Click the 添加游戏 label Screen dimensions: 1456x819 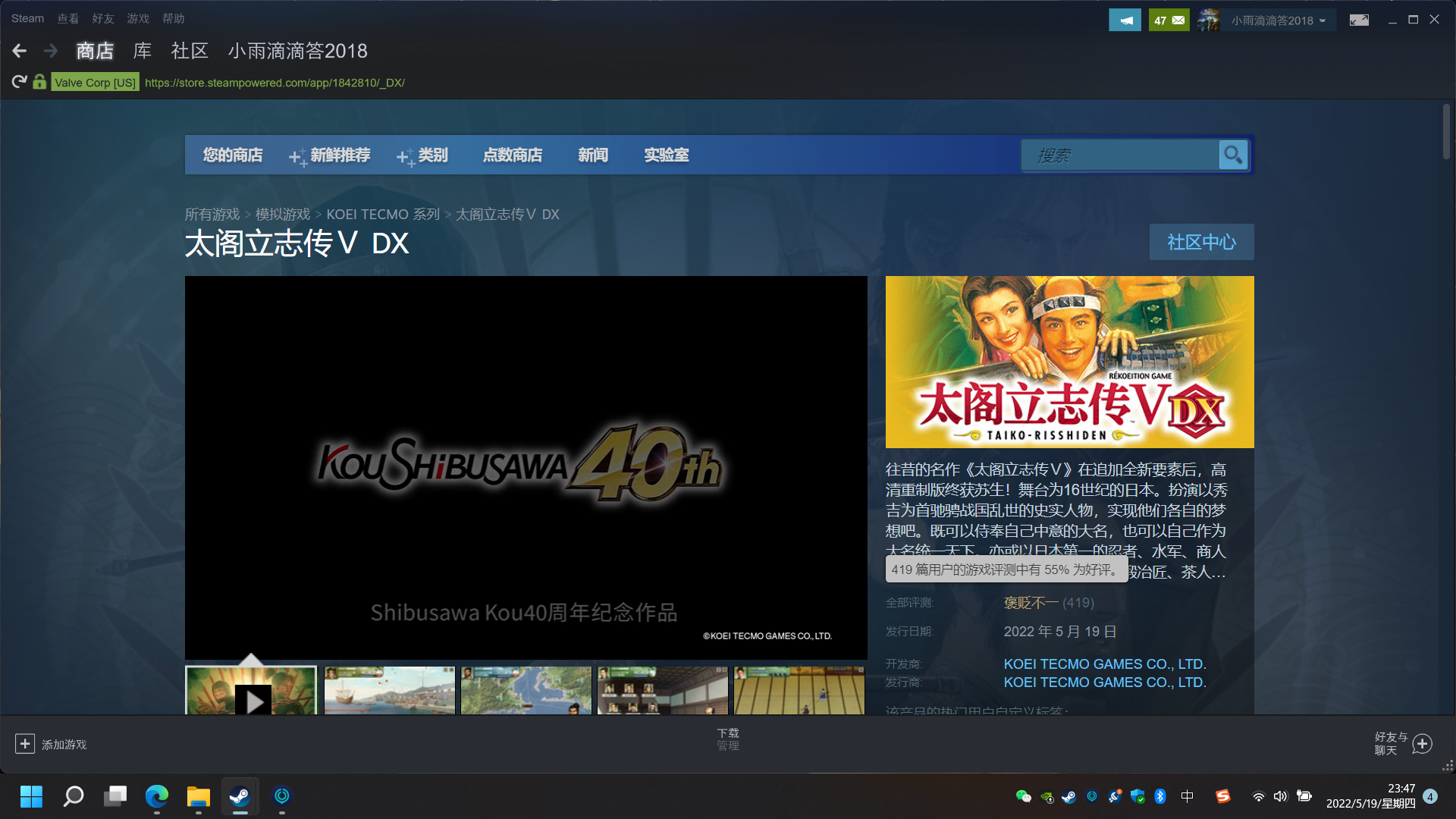(x=64, y=745)
